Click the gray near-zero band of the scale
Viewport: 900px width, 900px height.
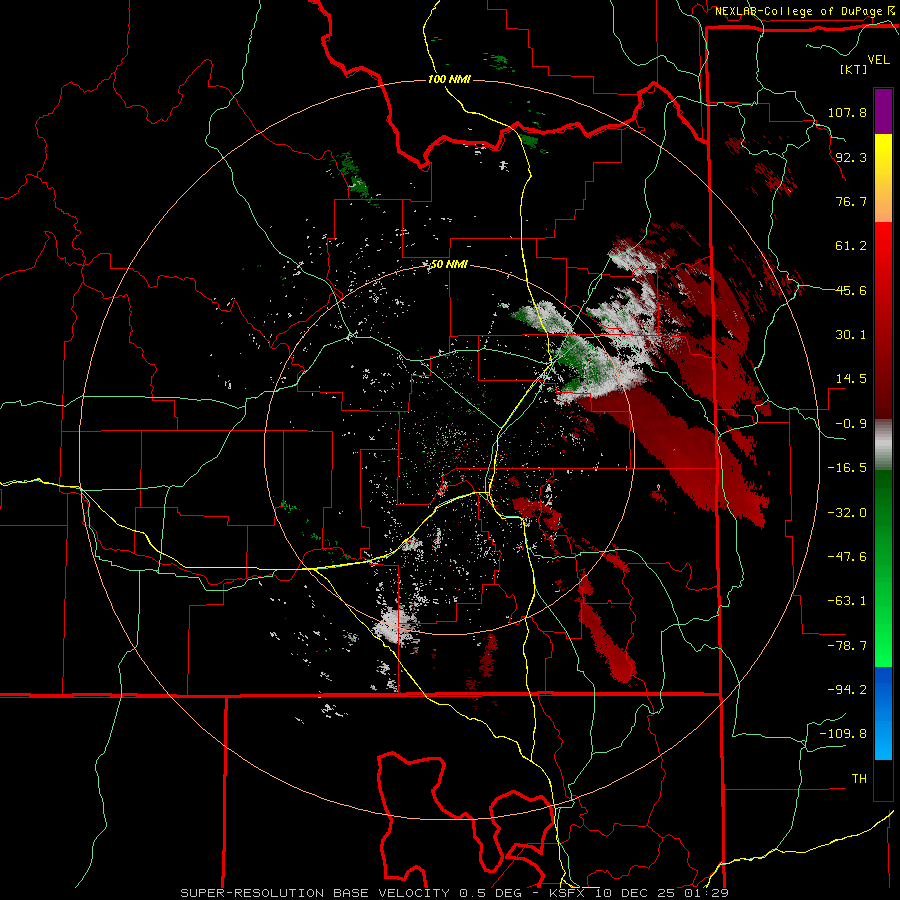point(883,445)
